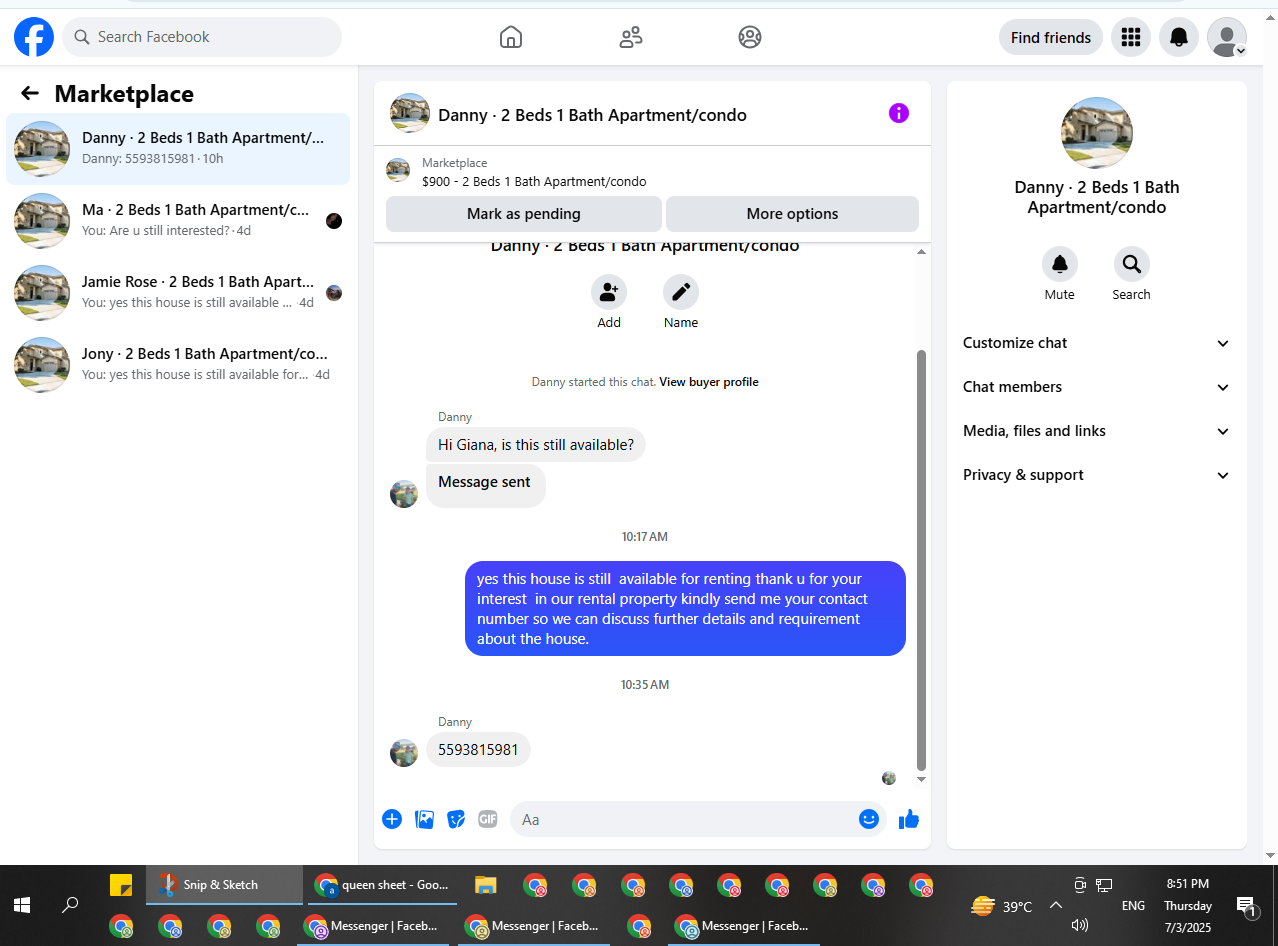
Task: Expand Chat members section
Action: pos(1097,387)
